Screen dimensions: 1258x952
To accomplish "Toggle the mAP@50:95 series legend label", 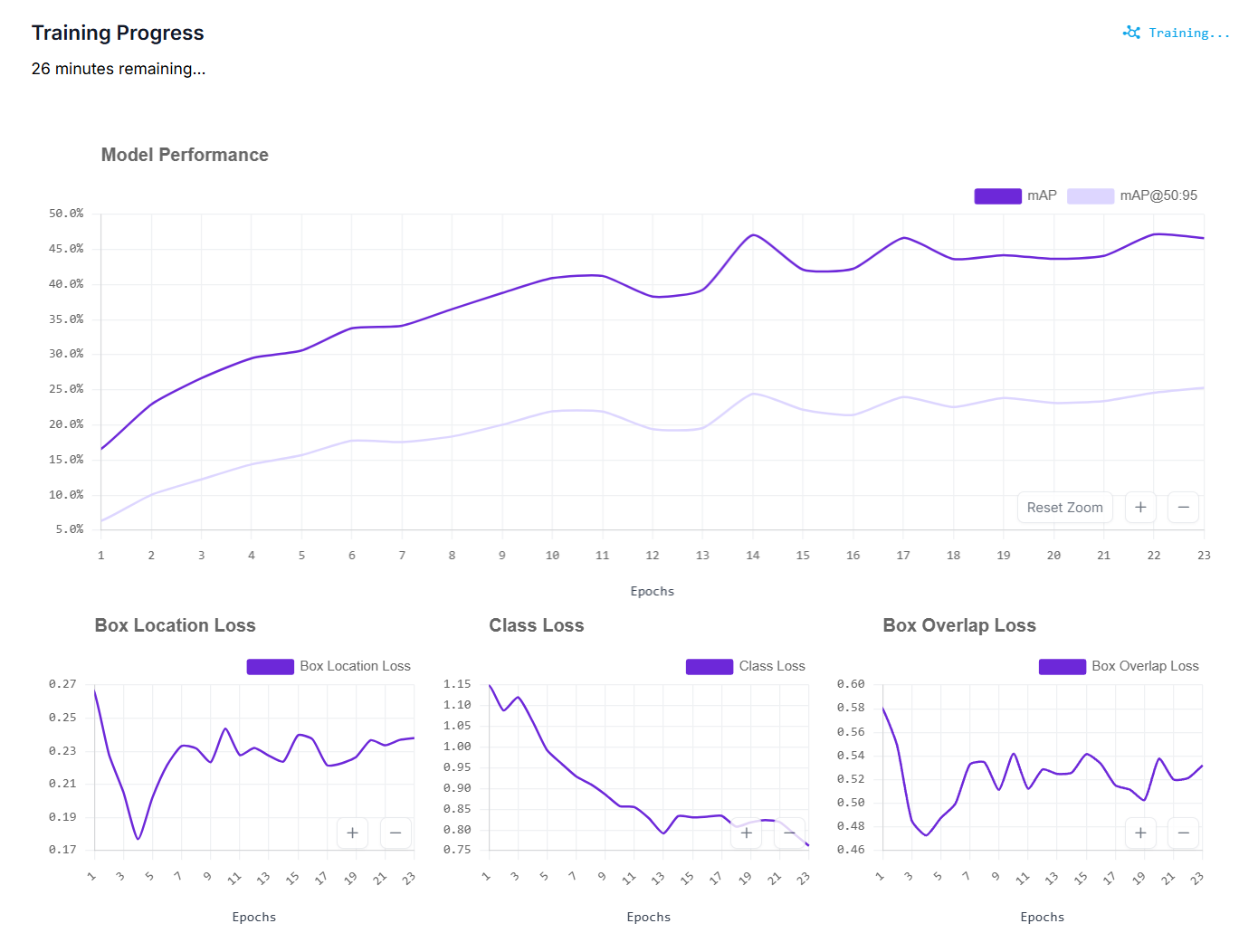I will point(1158,195).
